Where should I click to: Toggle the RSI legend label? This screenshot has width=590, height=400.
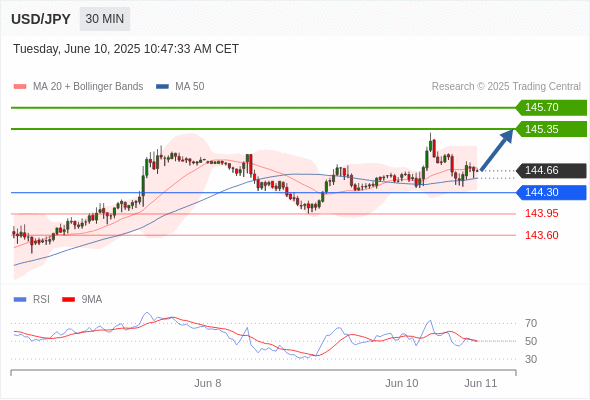pos(41,300)
